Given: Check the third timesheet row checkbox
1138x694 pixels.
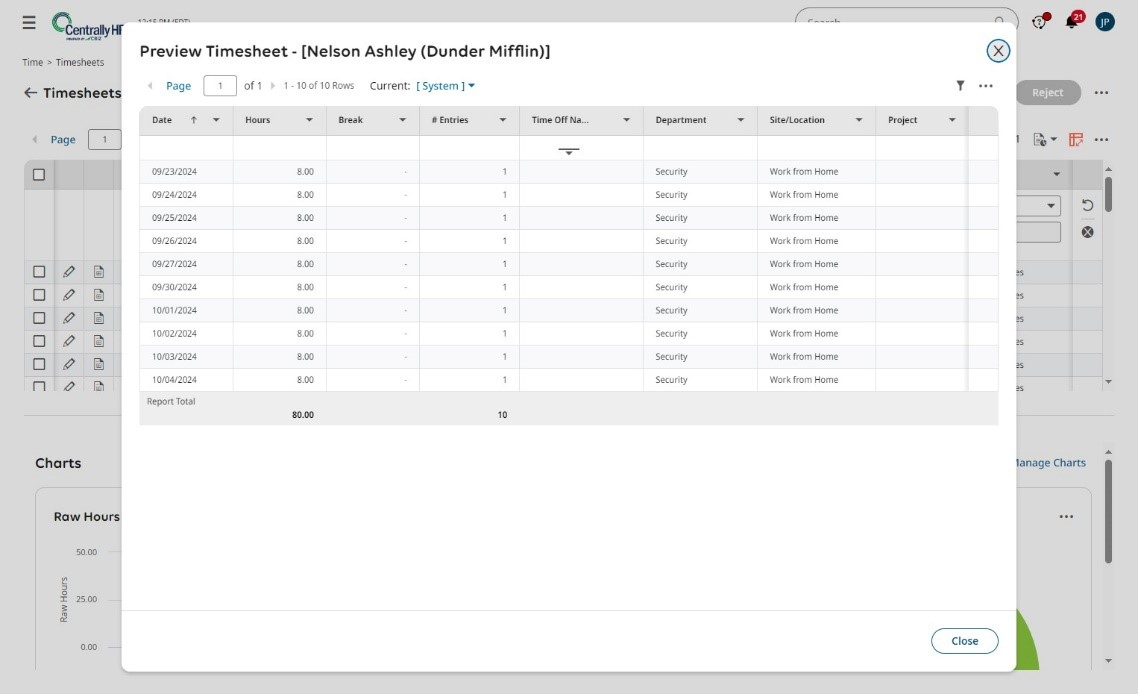Looking at the screenshot, I should (x=39, y=318).
